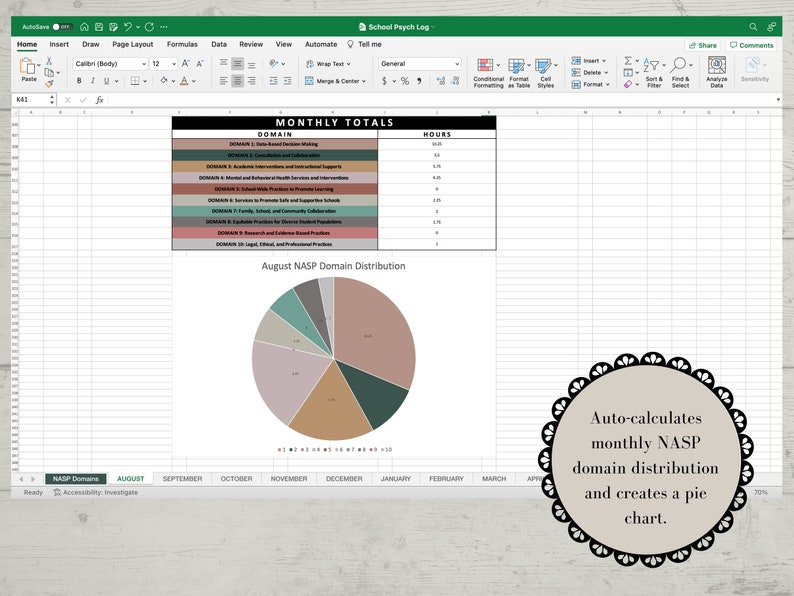794x596 pixels.
Task: Toggle Underline formatting
Action: (106, 81)
